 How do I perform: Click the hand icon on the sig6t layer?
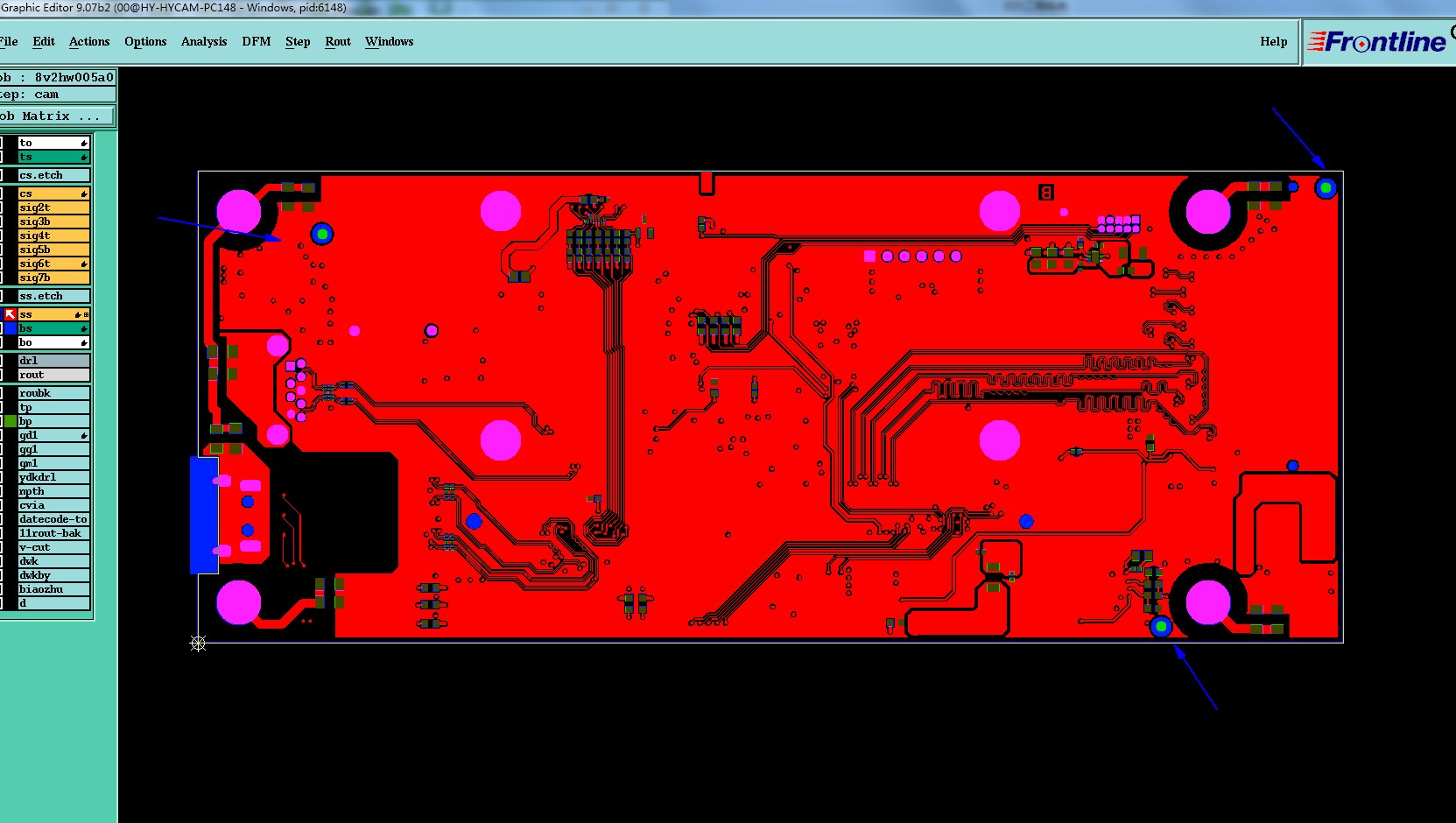pos(84,264)
